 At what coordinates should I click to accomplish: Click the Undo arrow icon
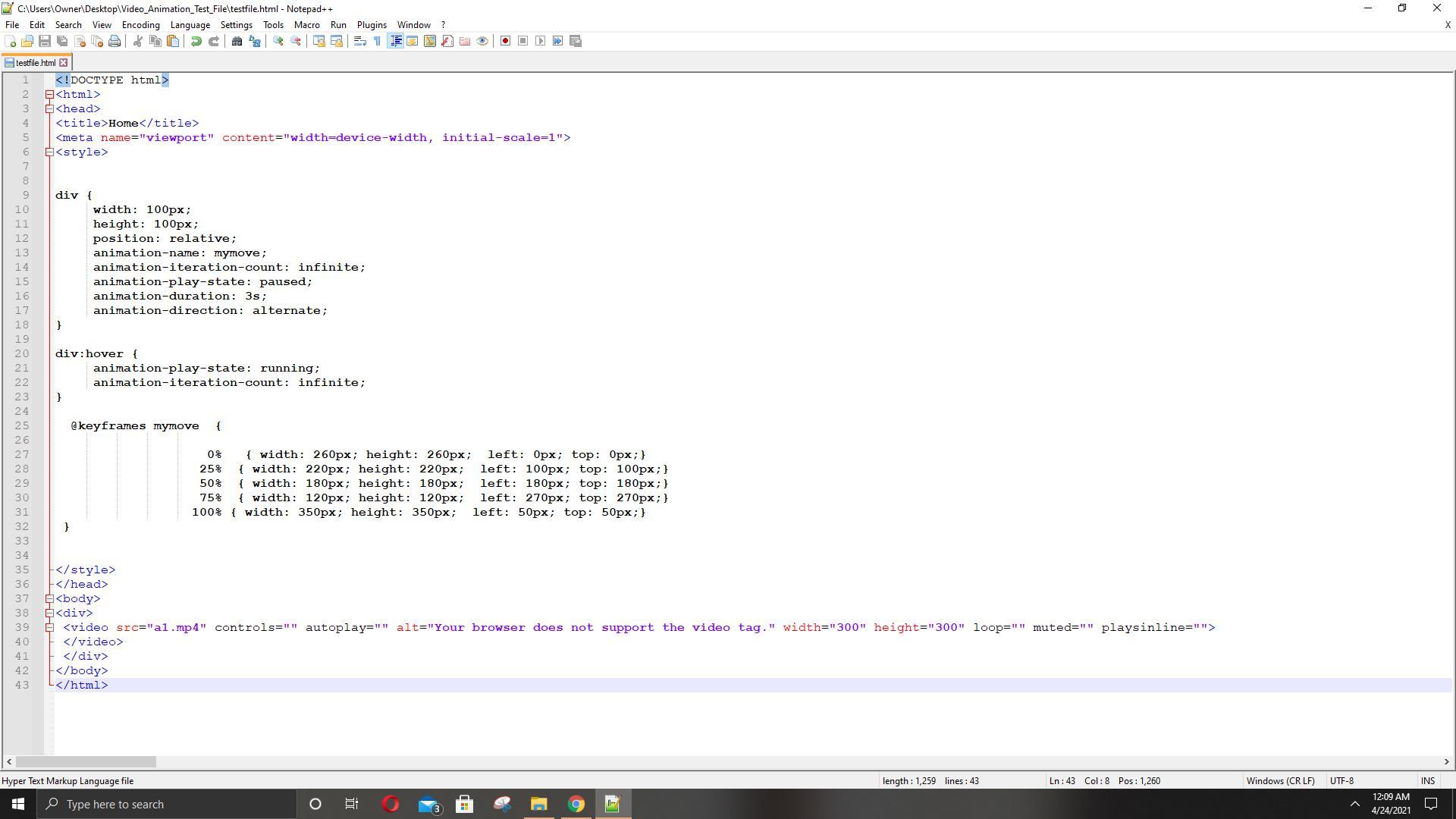[196, 41]
